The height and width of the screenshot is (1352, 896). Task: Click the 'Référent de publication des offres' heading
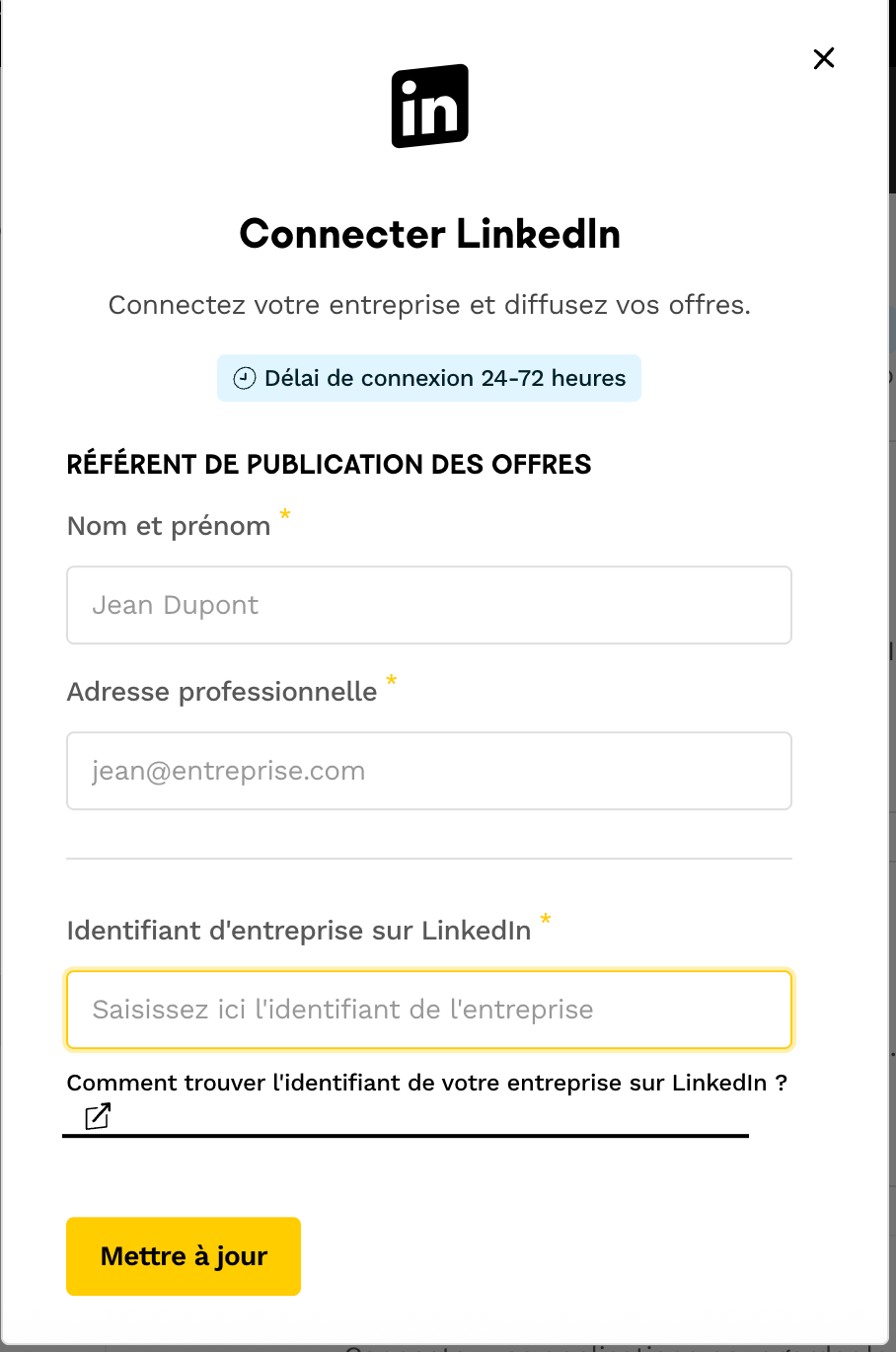(329, 464)
